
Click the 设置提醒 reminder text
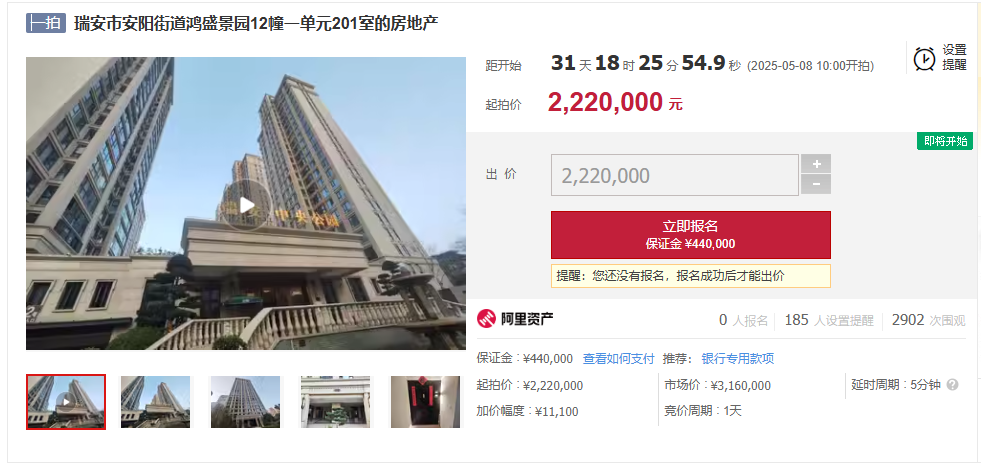[955, 58]
